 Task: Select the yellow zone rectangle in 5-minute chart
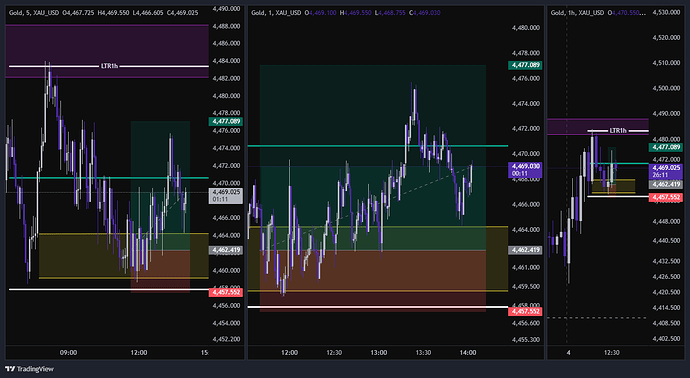[x=124, y=256]
